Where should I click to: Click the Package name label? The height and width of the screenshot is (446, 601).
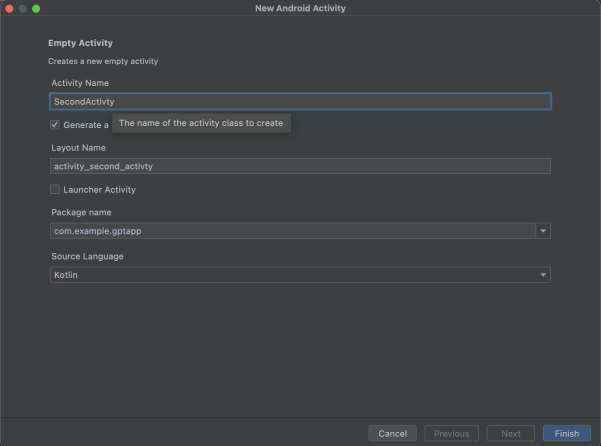(81, 212)
